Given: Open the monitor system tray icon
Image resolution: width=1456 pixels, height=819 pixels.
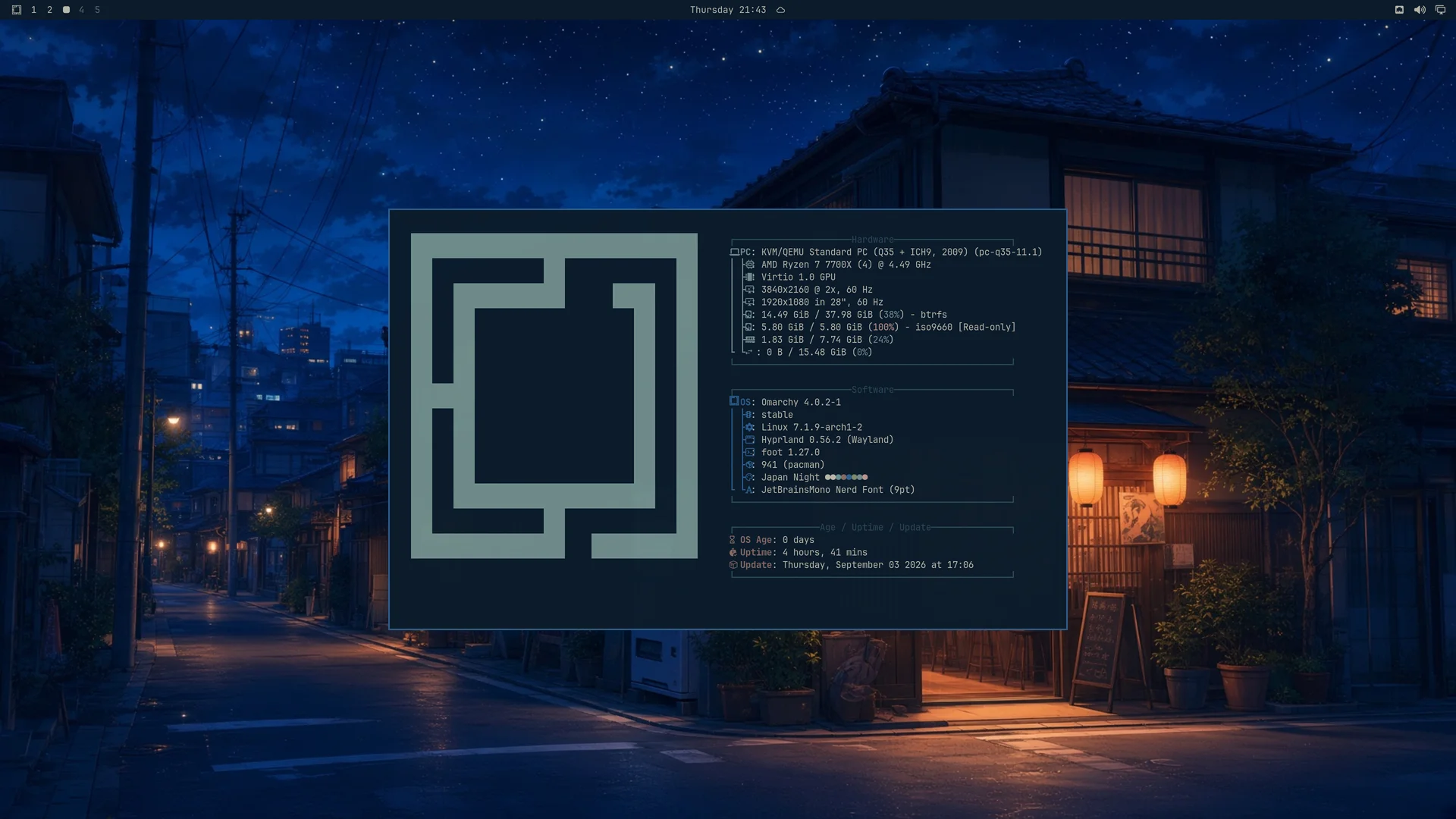Looking at the screenshot, I should 1440,10.
